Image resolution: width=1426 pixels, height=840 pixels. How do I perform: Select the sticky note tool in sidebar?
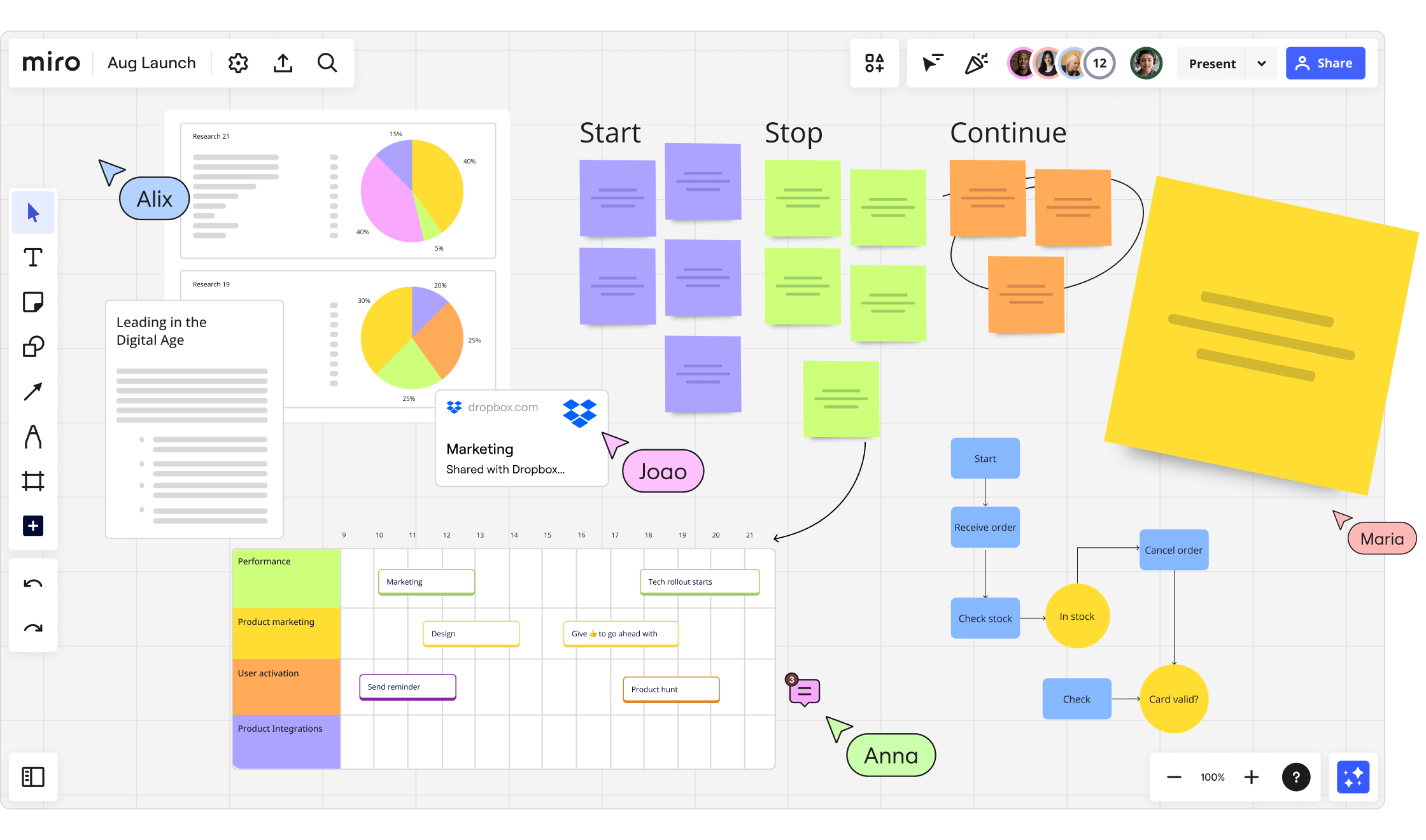(34, 302)
